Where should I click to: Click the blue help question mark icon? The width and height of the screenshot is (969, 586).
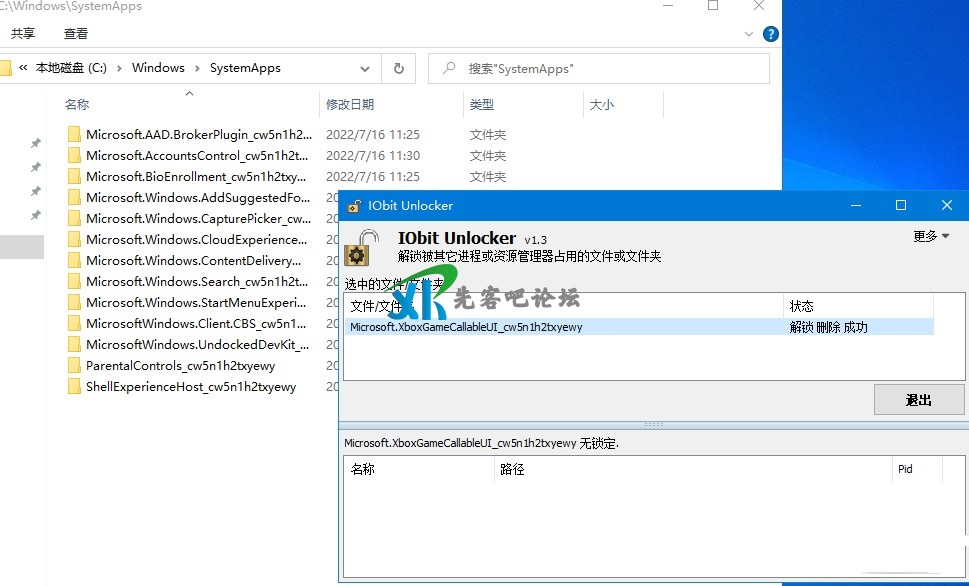[x=770, y=33]
